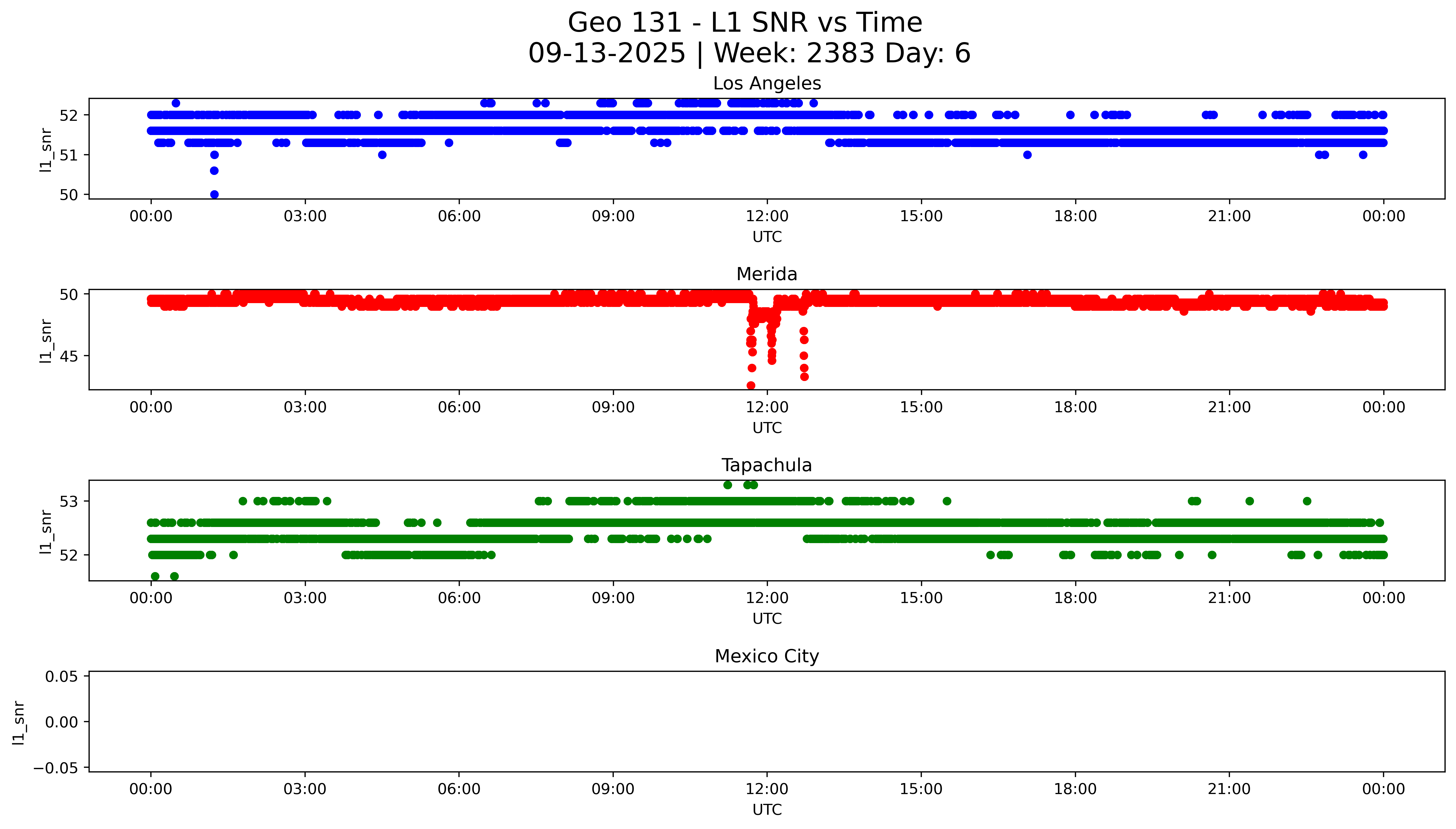This screenshot has width=1456, height=829.
Task: Click the 0.00 y-axis tick in the Mexico City plot
Action: (x=62, y=722)
